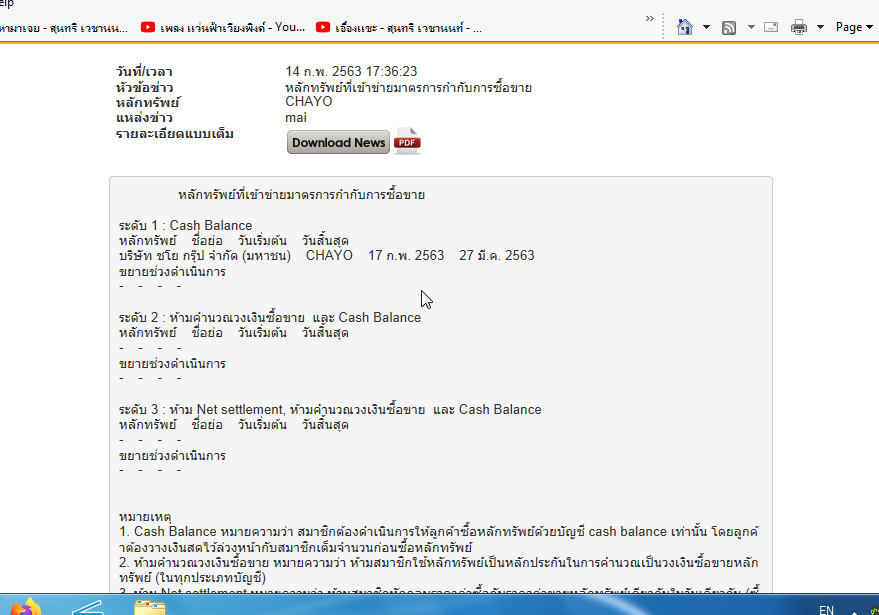The image size is (879, 615).
Task: Open the second taskbar application icon
Action: point(87,608)
